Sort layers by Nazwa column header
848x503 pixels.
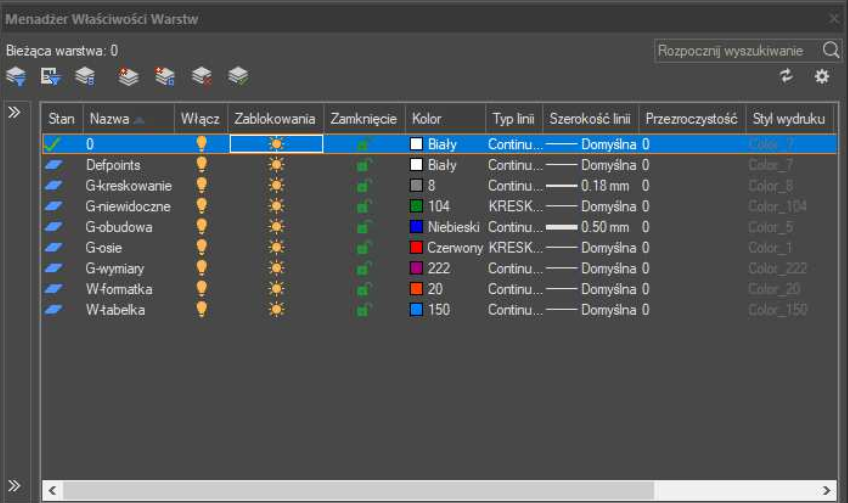pos(115,119)
